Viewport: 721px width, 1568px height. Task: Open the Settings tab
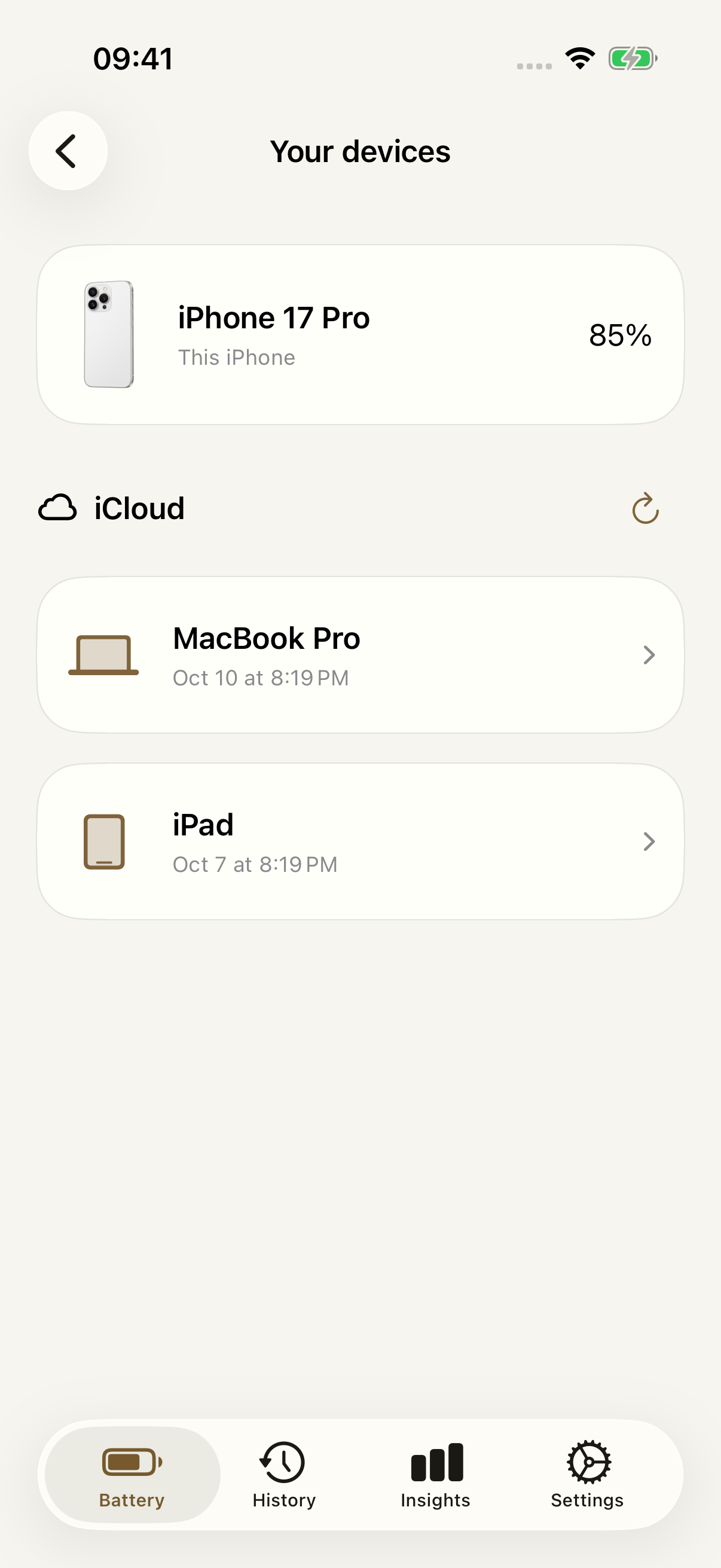point(587,1474)
